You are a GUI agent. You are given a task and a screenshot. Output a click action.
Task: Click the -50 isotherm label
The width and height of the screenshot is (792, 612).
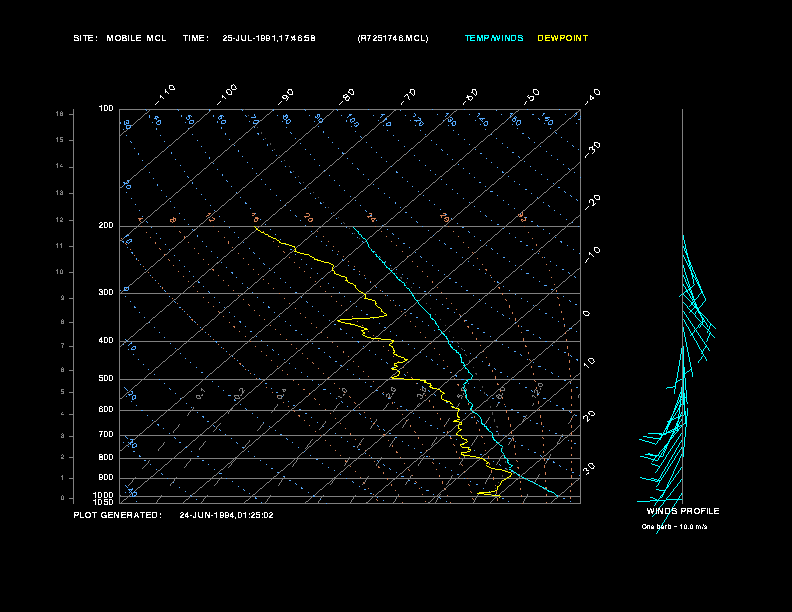tap(532, 96)
